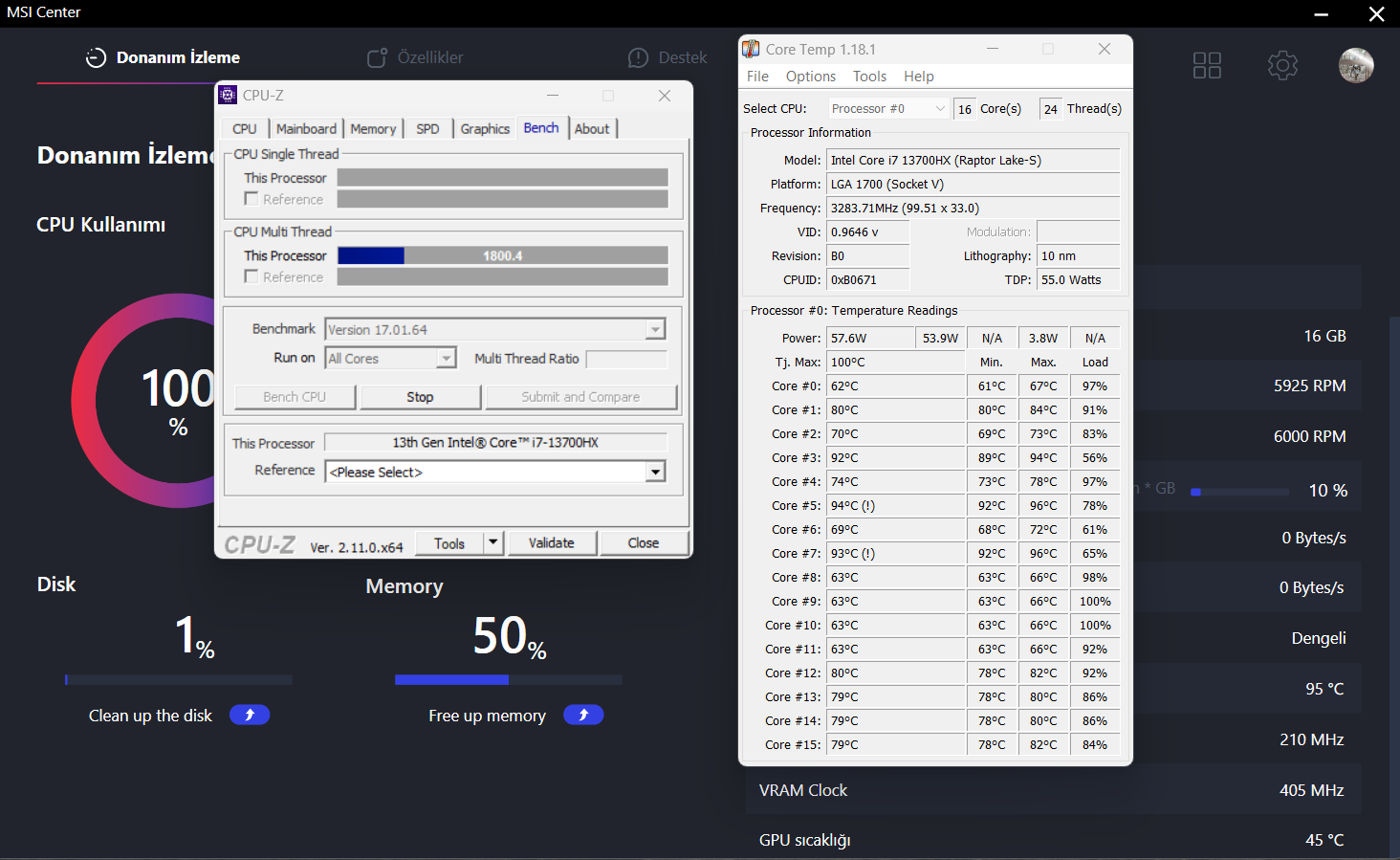Open the Help menu in Core Temp
This screenshot has height=860, width=1400.
click(919, 77)
